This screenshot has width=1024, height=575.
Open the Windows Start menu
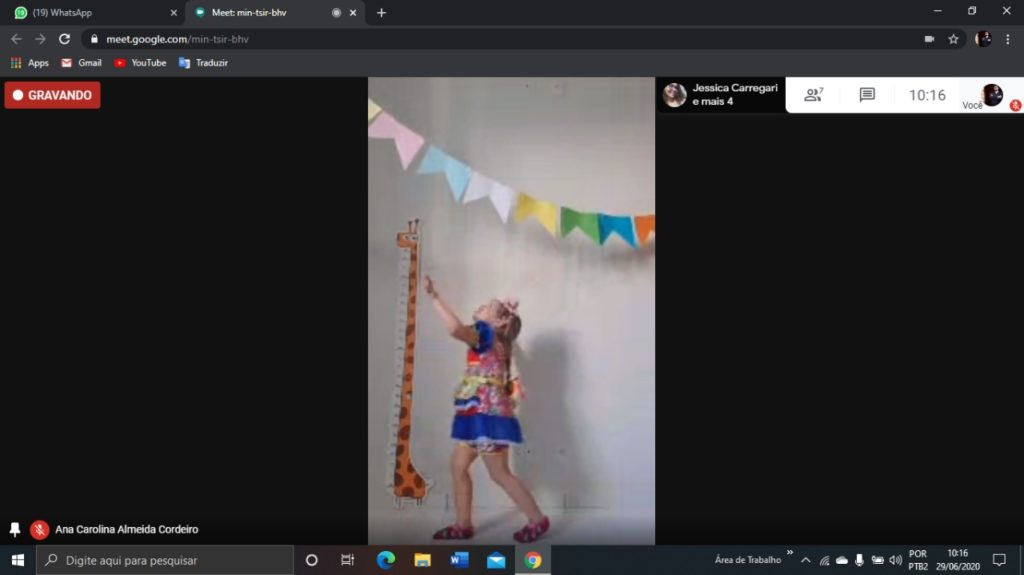click(x=18, y=560)
